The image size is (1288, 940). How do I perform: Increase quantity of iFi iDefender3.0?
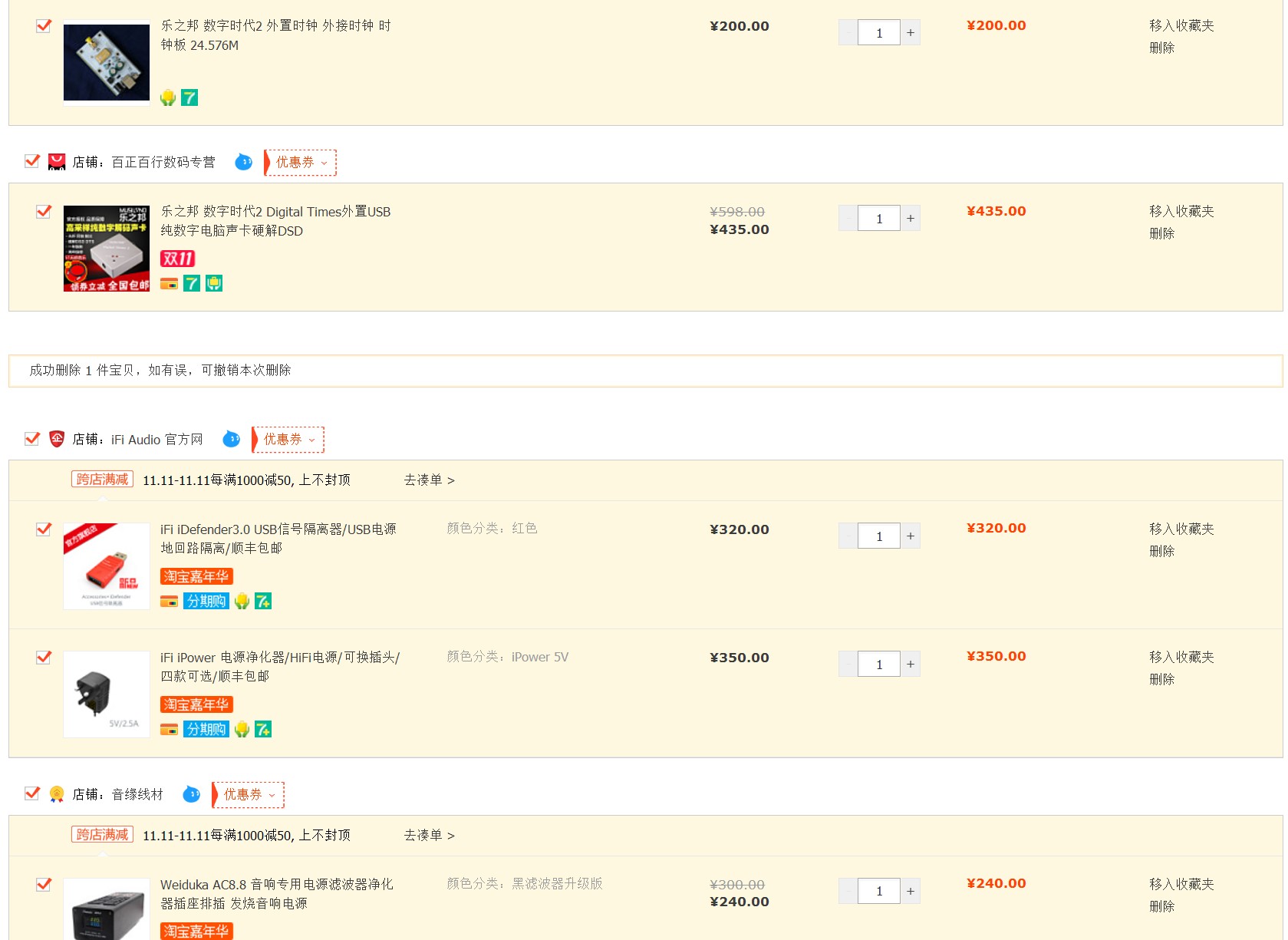coord(911,536)
